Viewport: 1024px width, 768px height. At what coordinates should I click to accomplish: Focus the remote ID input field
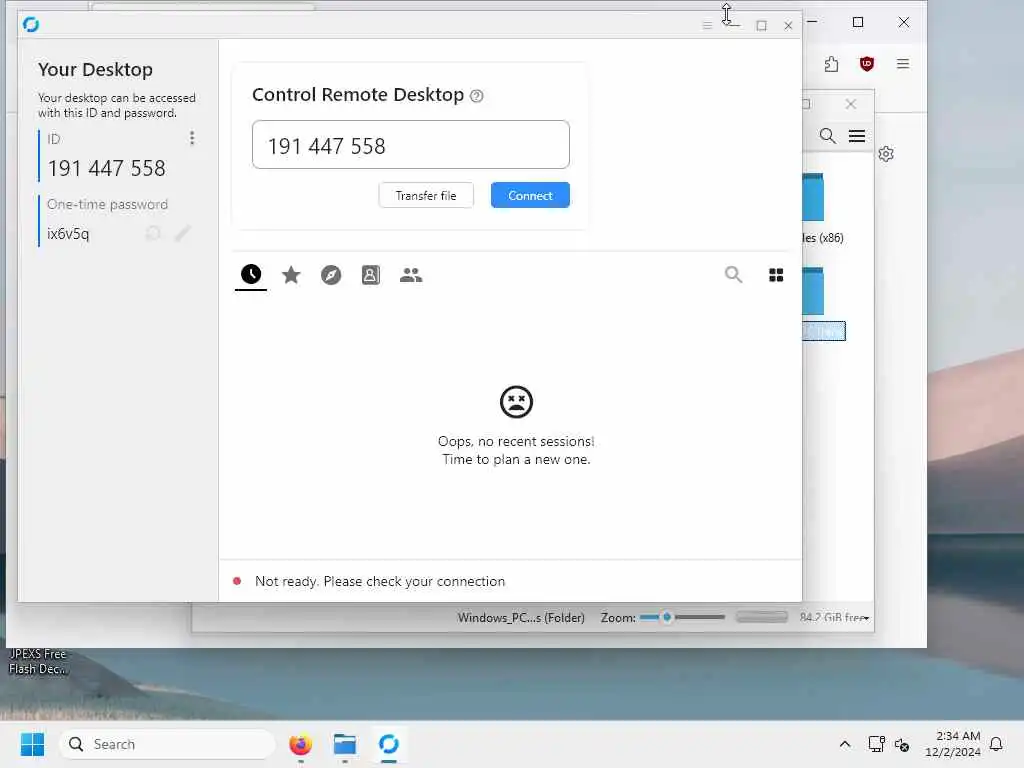(411, 144)
